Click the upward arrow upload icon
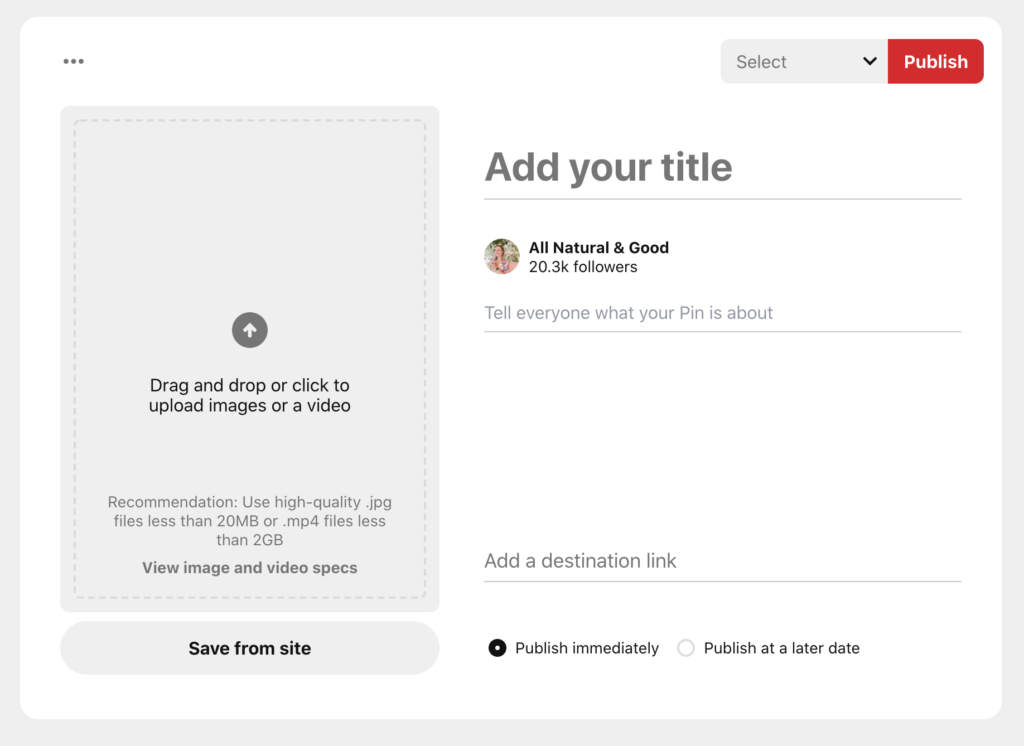Screen dimensions: 1024x746 pyautogui.click(x=250, y=330)
